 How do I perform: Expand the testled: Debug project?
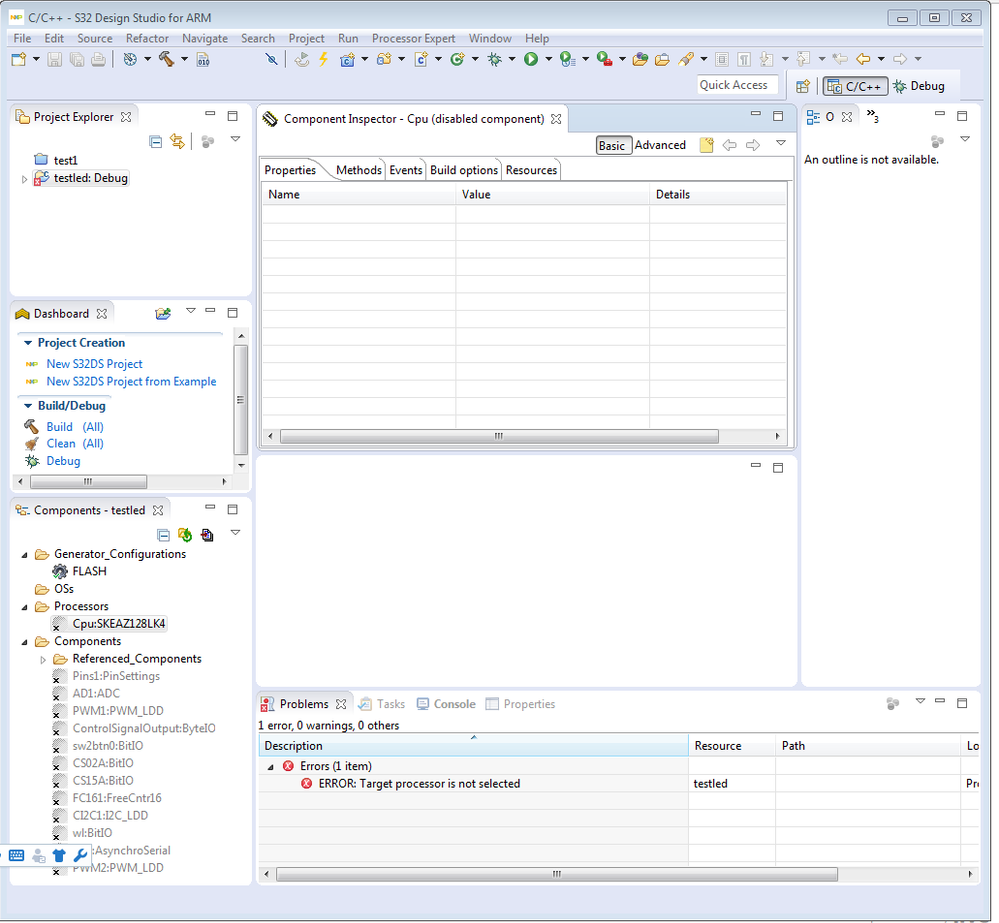coord(24,179)
